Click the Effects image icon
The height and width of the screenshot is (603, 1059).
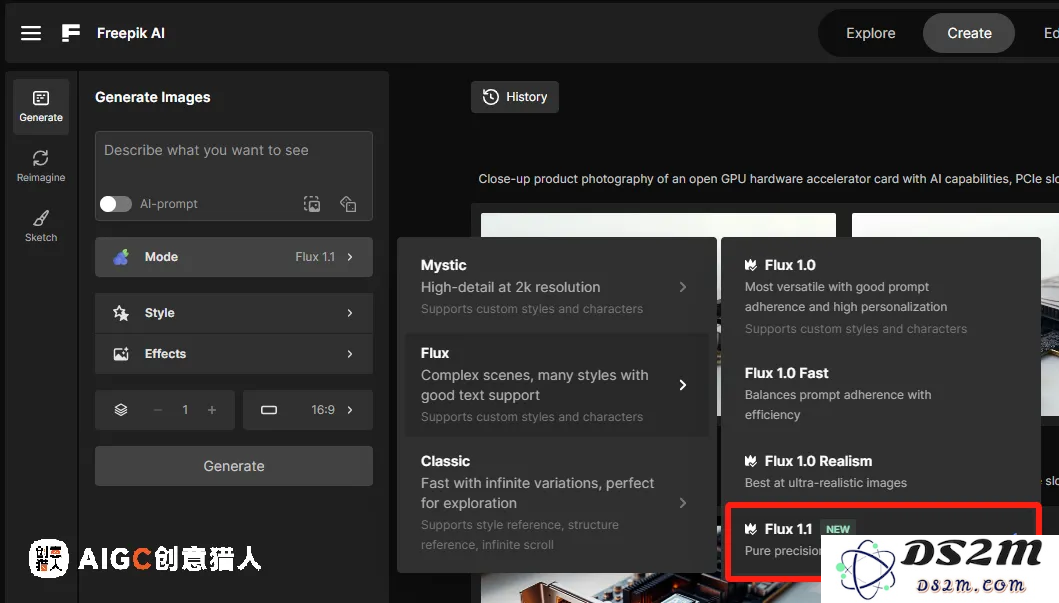[x=121, y=354]
